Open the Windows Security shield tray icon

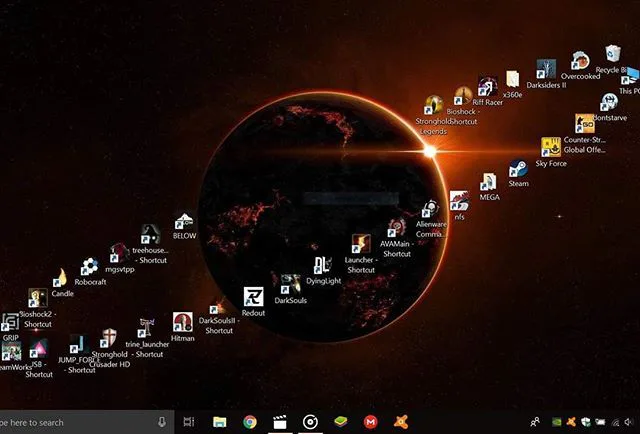(586, 422)
